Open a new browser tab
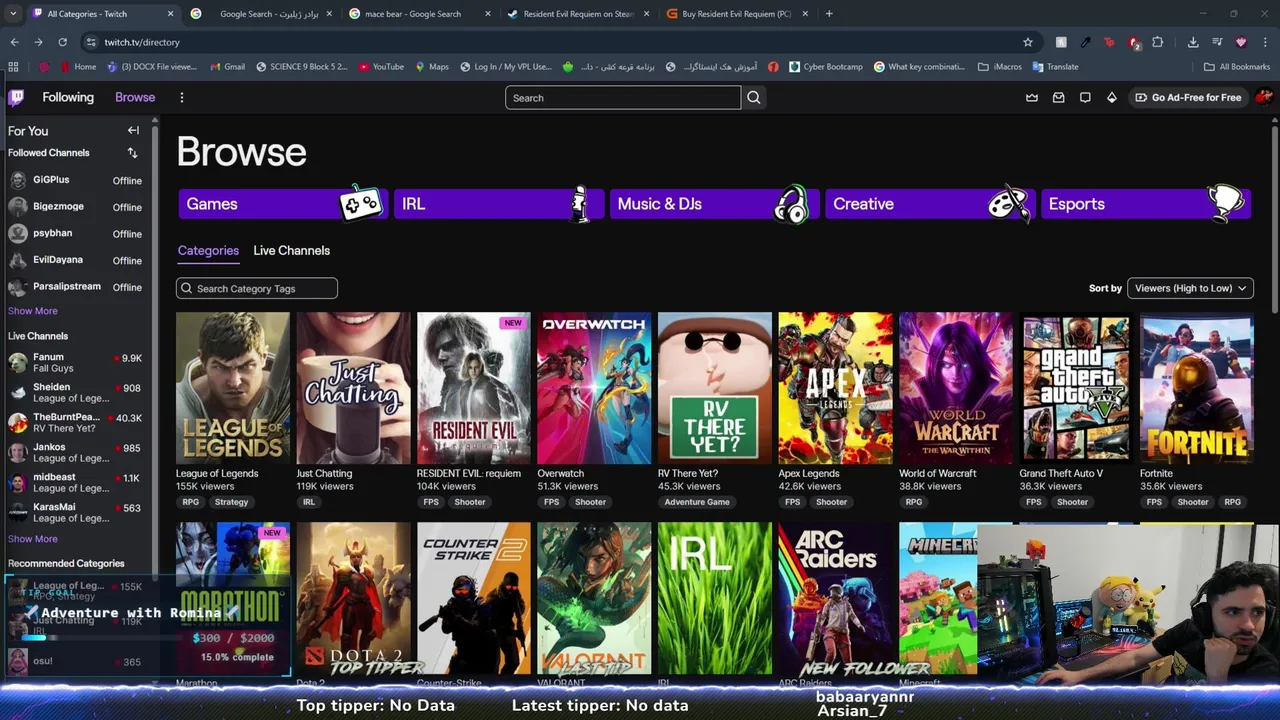Screen dimensions: 1280x720 829,14
